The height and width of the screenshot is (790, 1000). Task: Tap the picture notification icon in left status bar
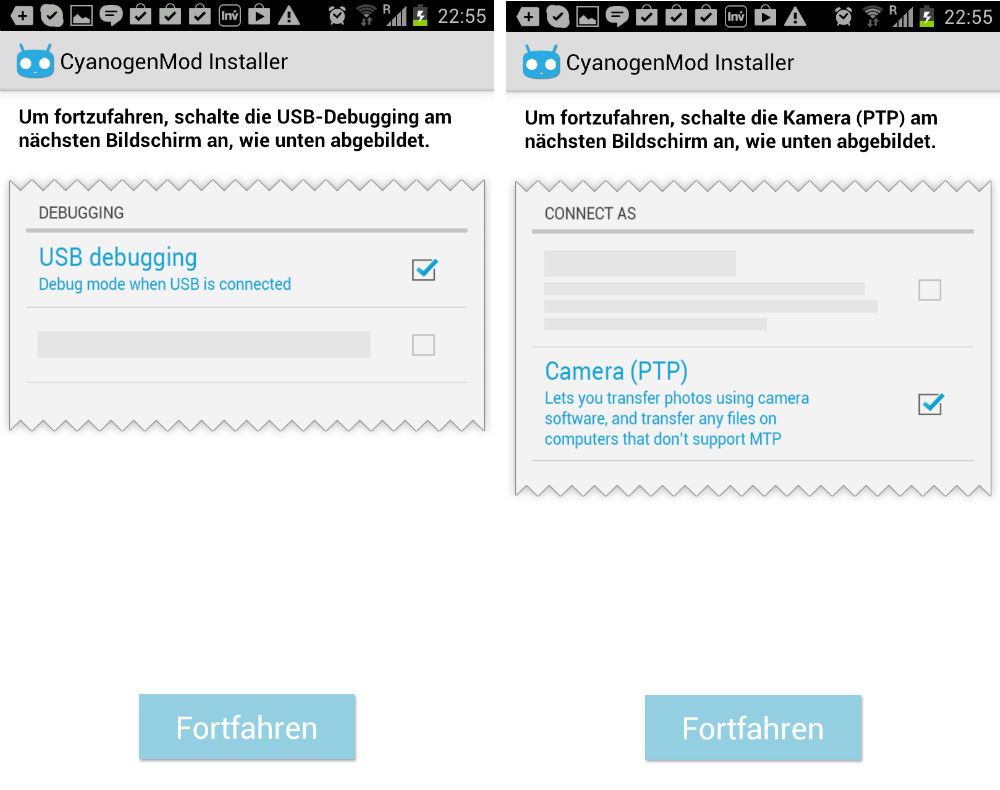click(x=81, y=15)
